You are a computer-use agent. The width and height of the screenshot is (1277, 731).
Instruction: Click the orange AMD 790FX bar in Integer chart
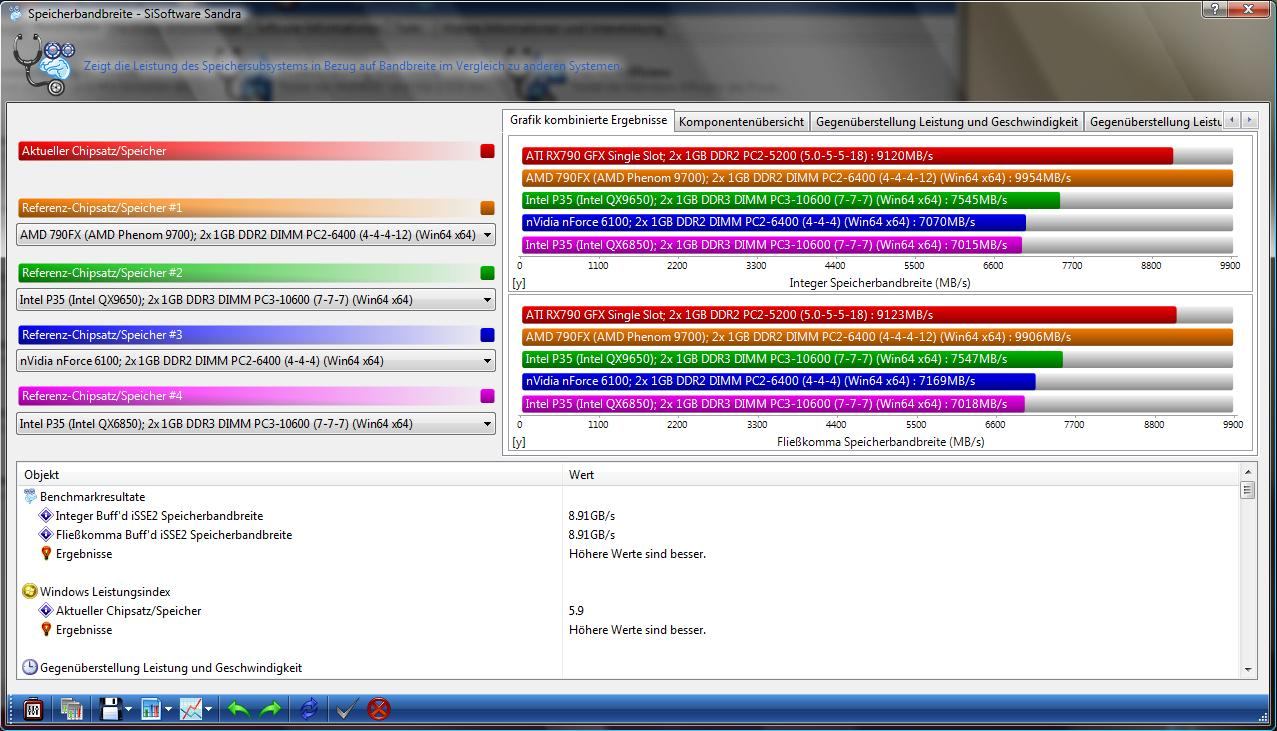pyautogui.click(x=877, y=178)
